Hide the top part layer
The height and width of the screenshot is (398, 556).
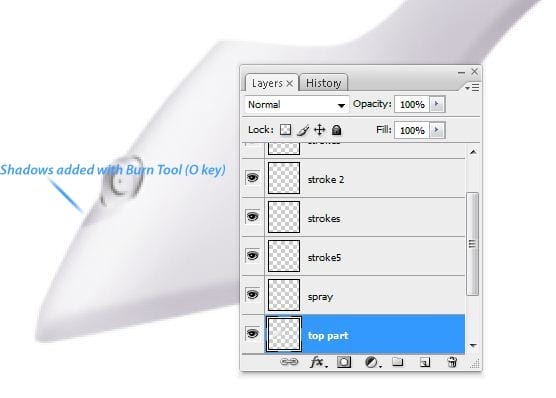coord(252,333)
